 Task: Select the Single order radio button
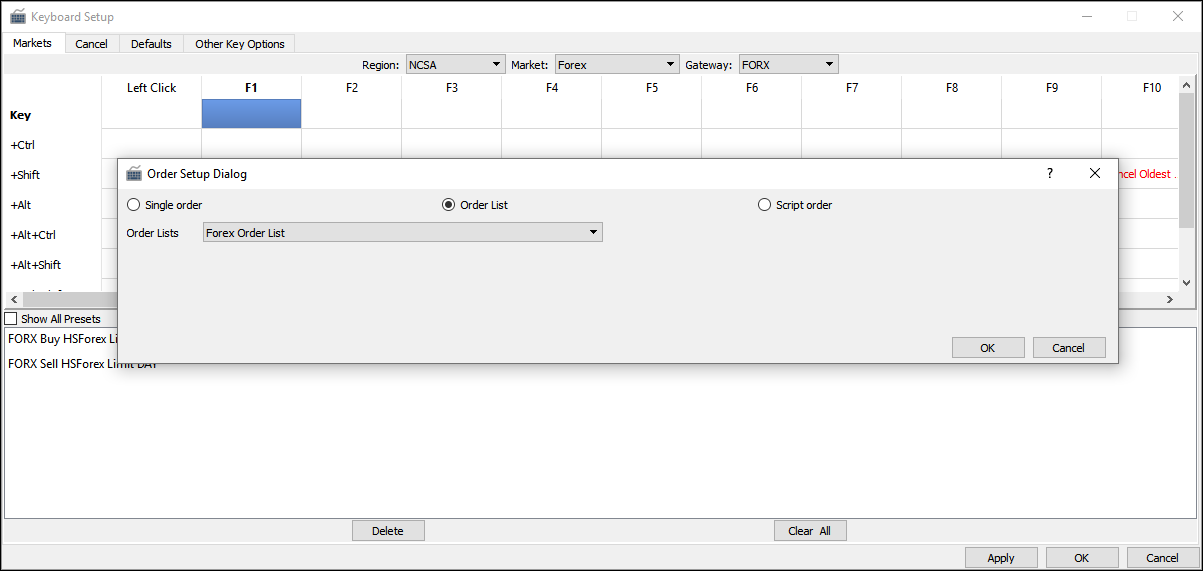click(135, 205)
